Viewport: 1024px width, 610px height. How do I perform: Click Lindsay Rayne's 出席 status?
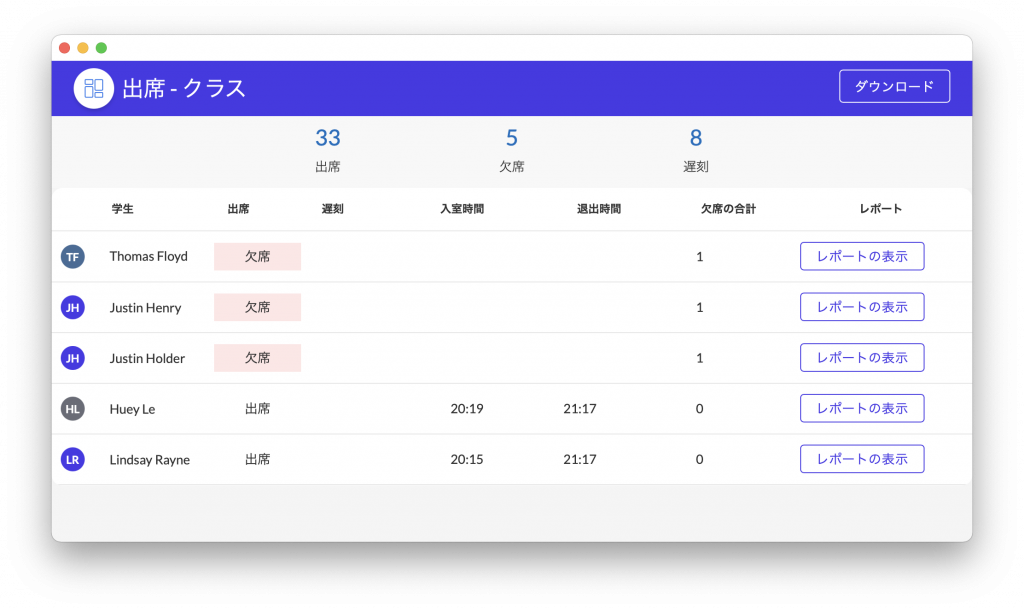tap(257, 459)
